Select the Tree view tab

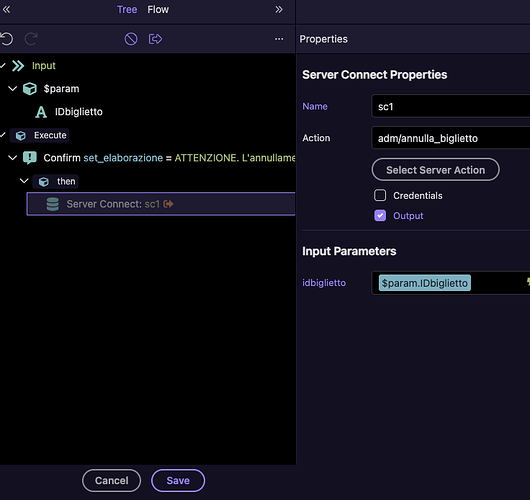pyautogui.click(x=127, y=9)
